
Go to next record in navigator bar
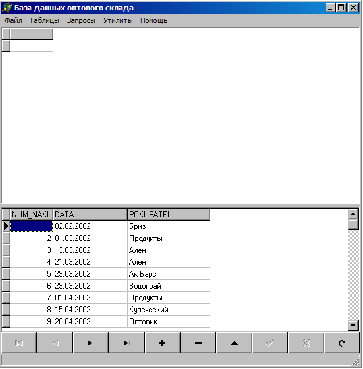tap(91, 343)
